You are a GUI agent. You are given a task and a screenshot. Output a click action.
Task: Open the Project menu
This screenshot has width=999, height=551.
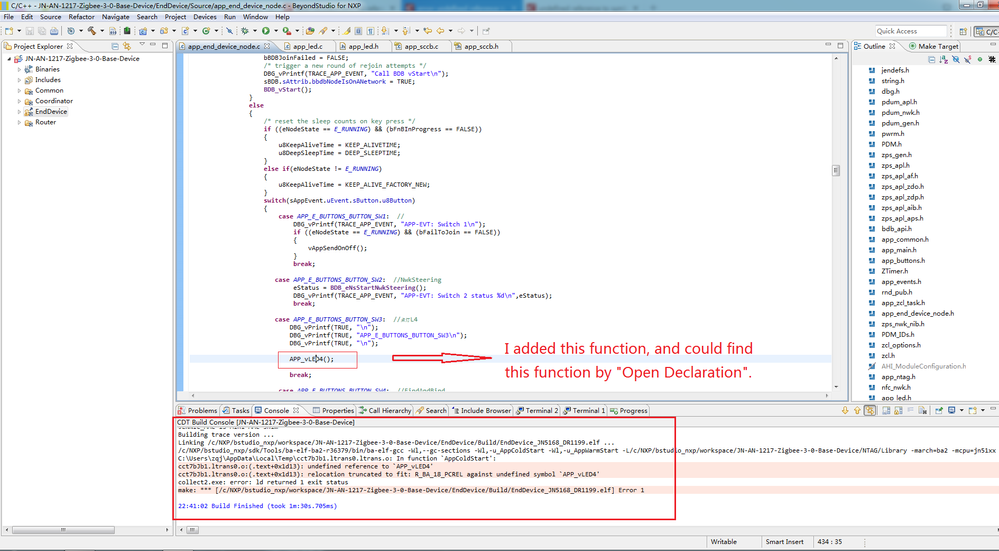[175, 17]
